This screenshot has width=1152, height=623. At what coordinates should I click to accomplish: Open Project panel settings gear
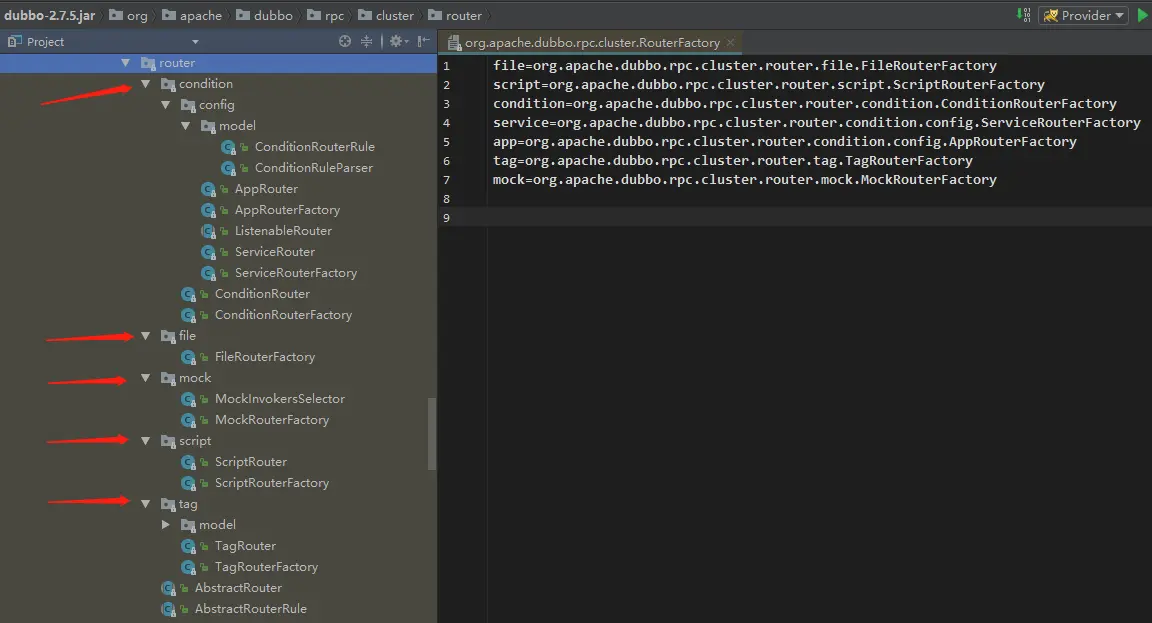[397, 41]
